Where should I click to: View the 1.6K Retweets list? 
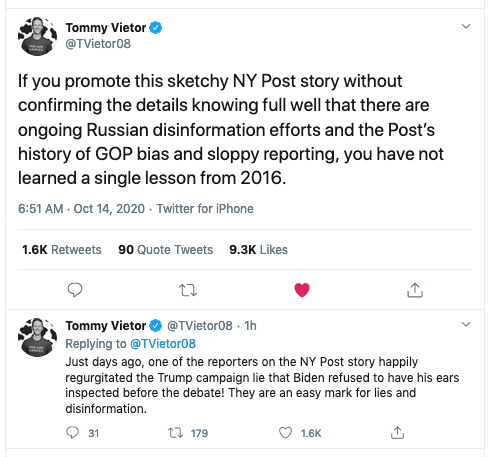pos(62,250)
